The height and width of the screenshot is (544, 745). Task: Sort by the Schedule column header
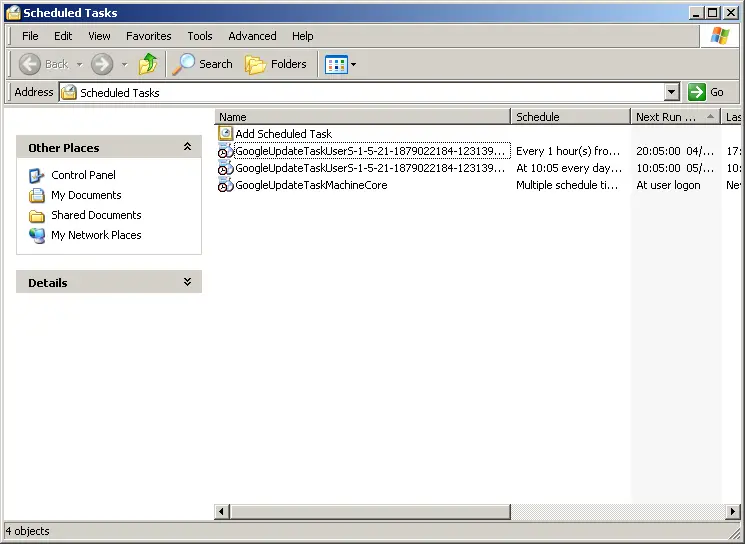click(571, 117)
